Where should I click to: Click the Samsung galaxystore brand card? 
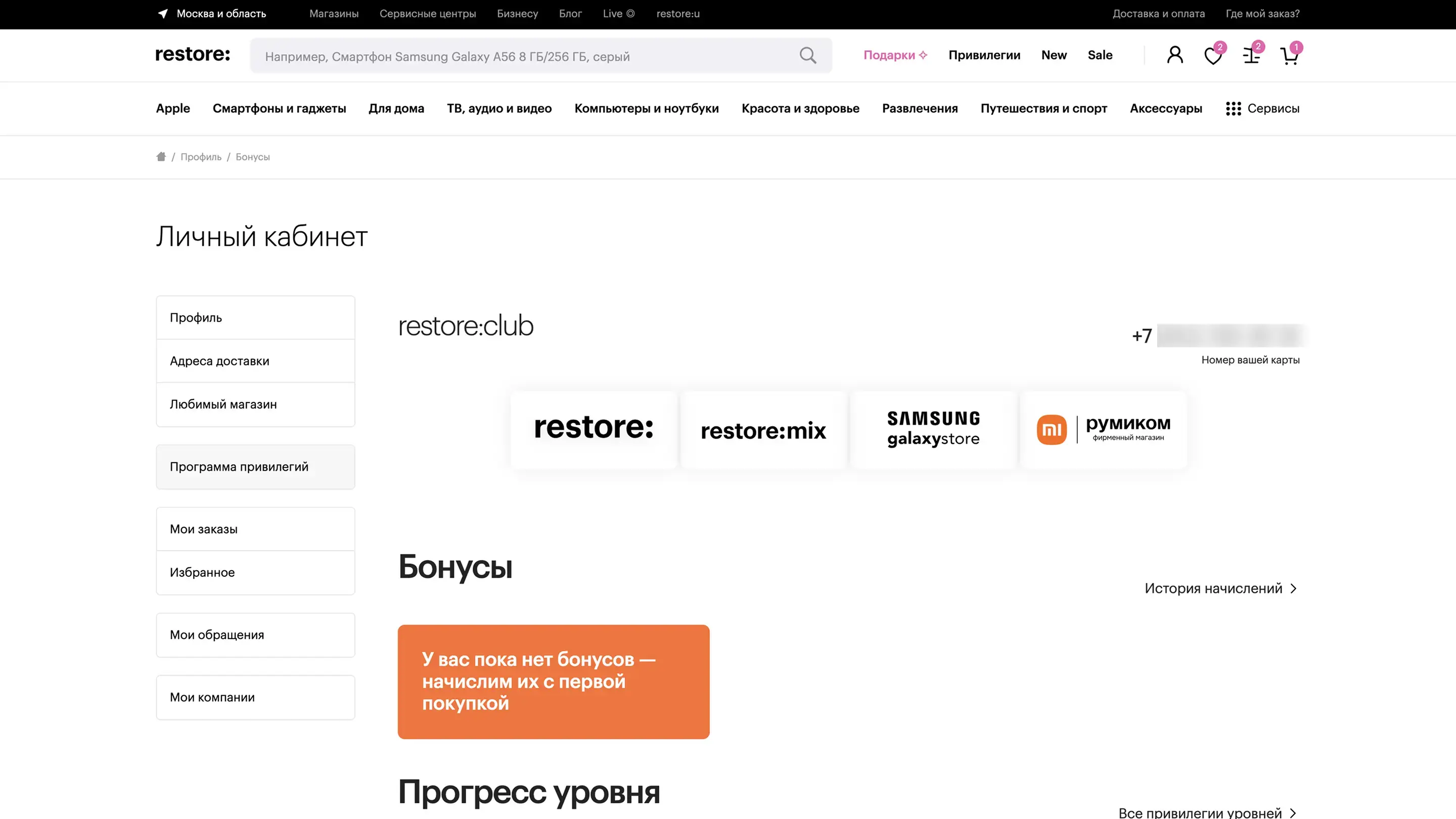[933, 429]
